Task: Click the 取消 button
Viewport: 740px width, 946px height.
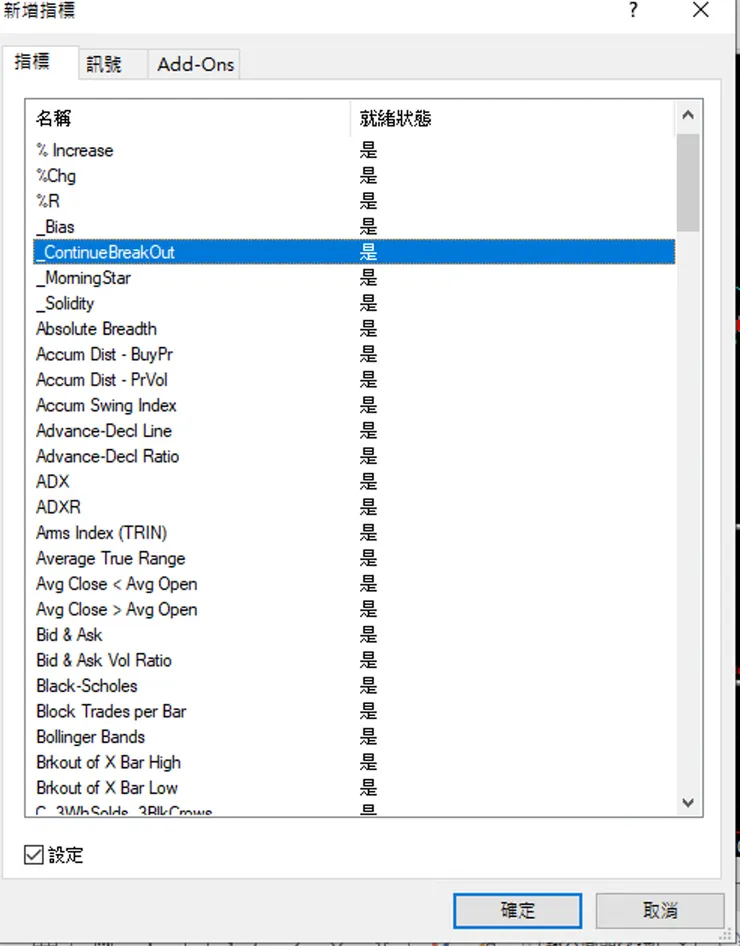Action: click(659, 910)
